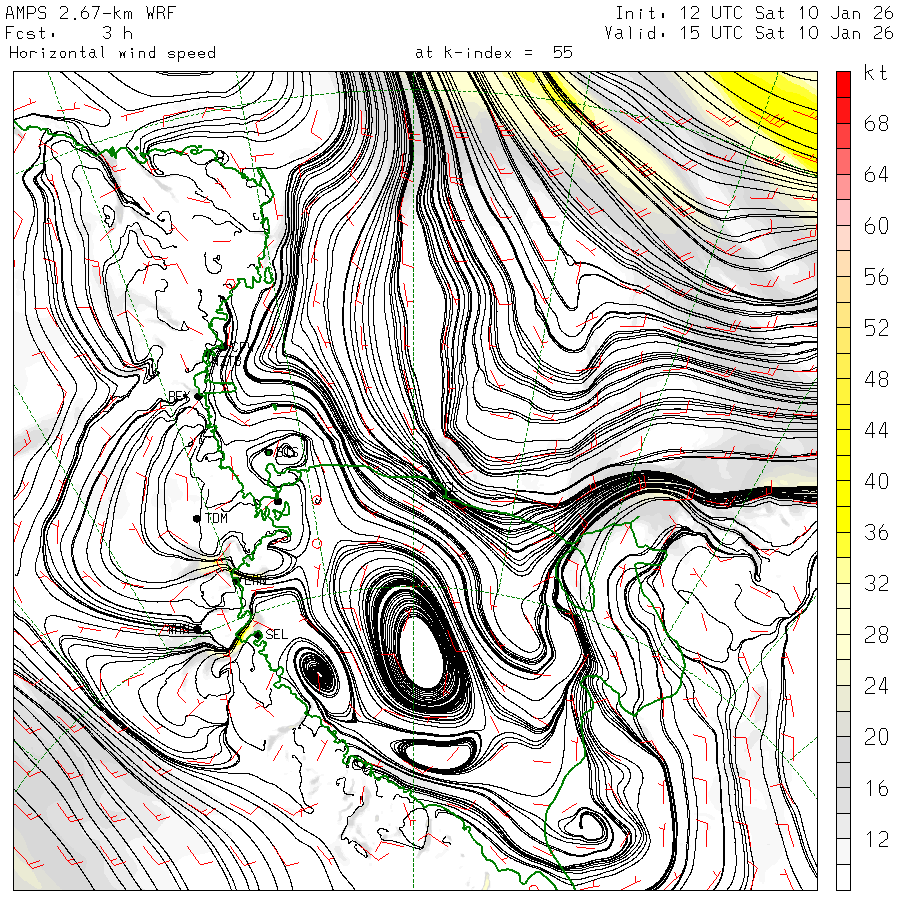The image size is (900, 900).
Task: Click the 56 colorbar tick label
Action: click(x=876, y=277)
